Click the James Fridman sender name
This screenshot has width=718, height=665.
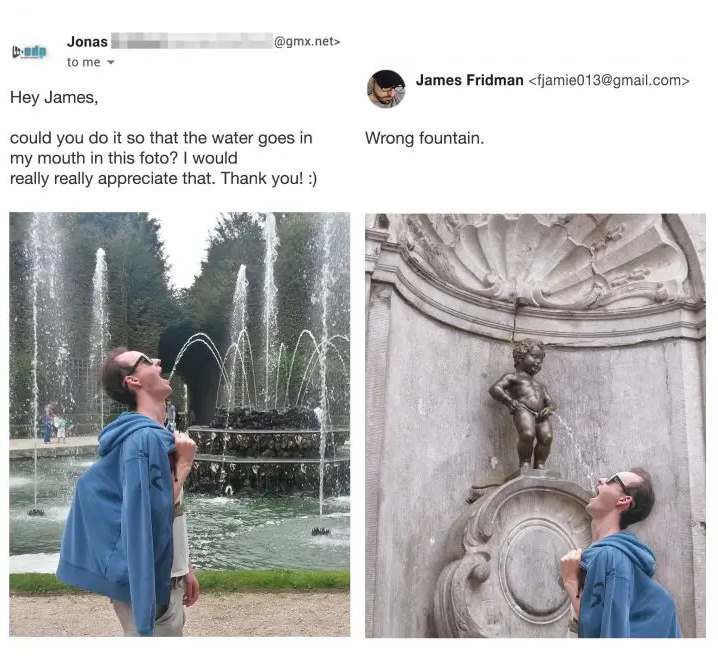(x=469, y=80)
